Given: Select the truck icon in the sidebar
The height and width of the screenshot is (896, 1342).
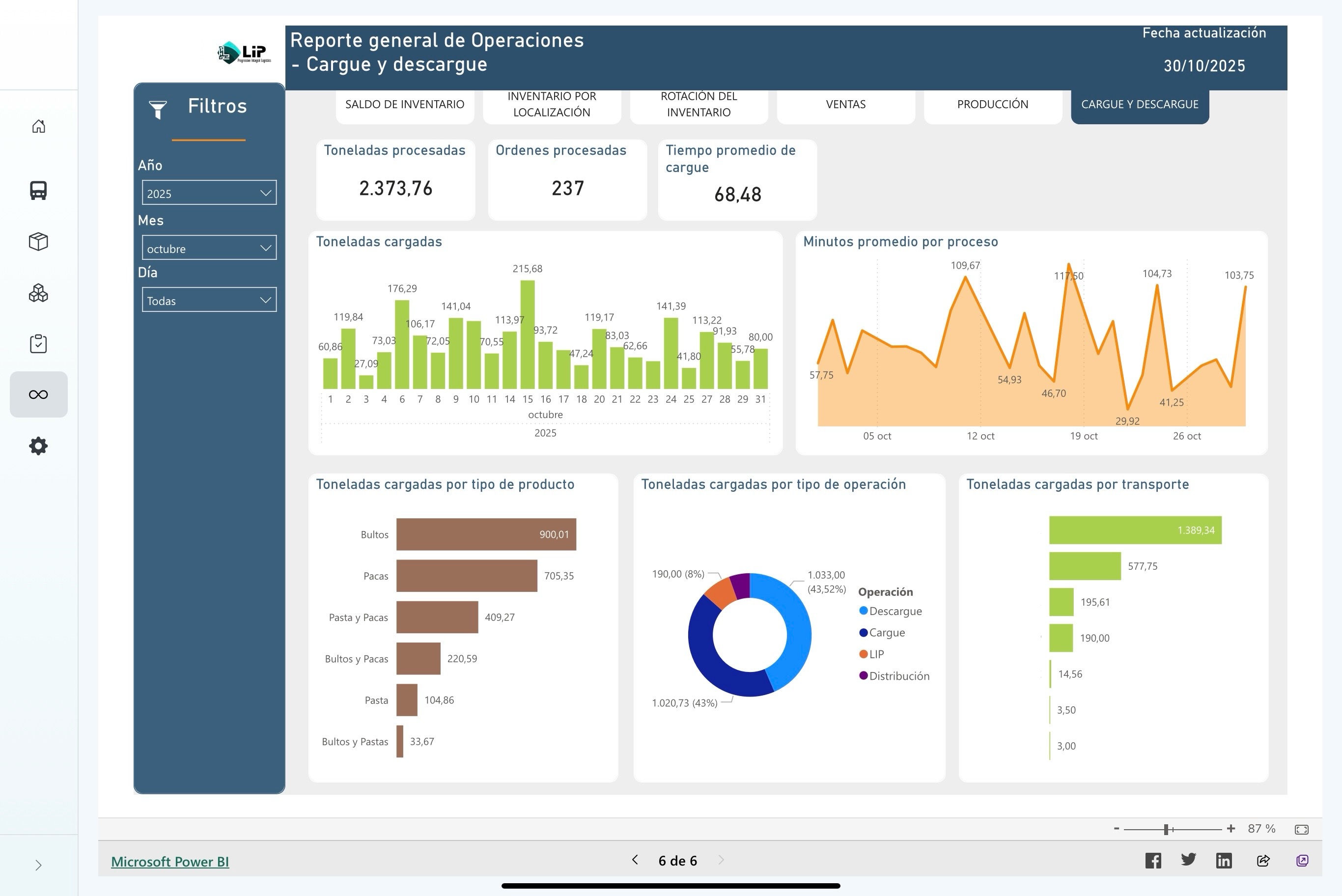Looking at the screenshot, I should tap(38, 190).
